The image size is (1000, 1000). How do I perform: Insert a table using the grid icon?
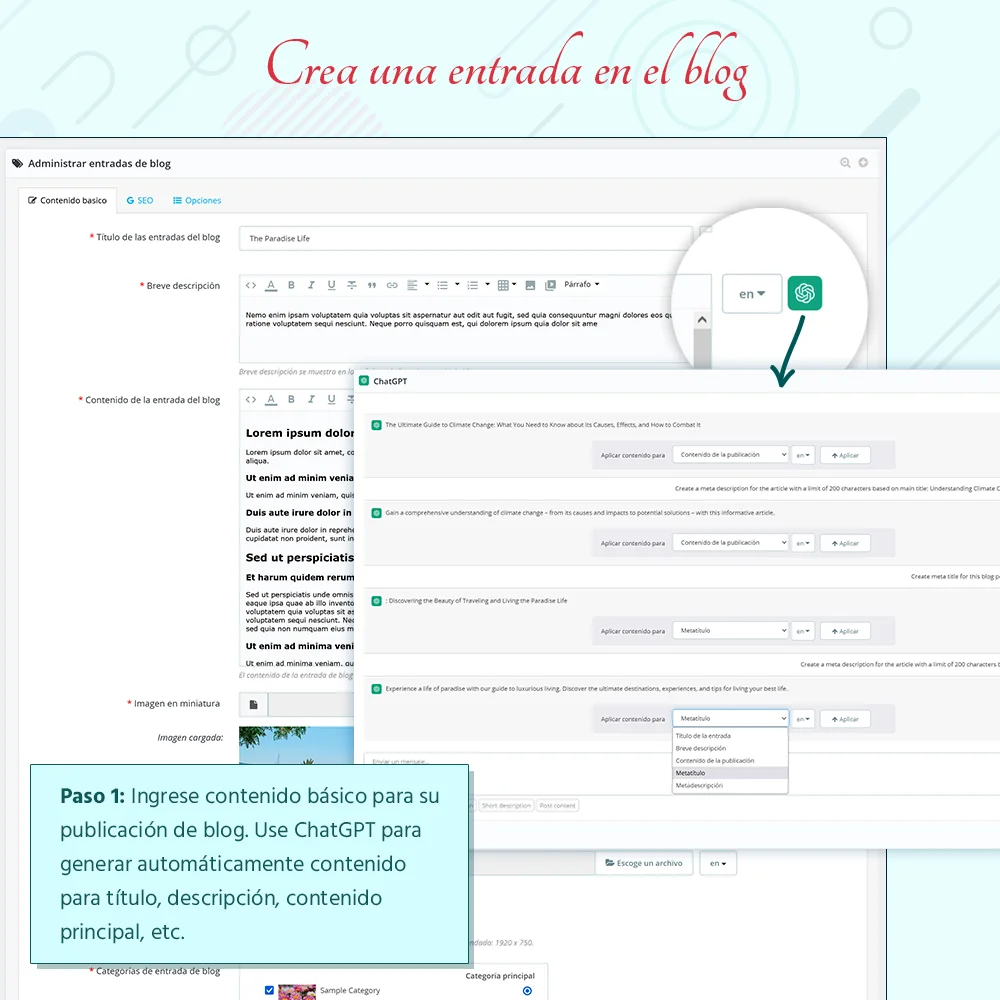(505, 285)
